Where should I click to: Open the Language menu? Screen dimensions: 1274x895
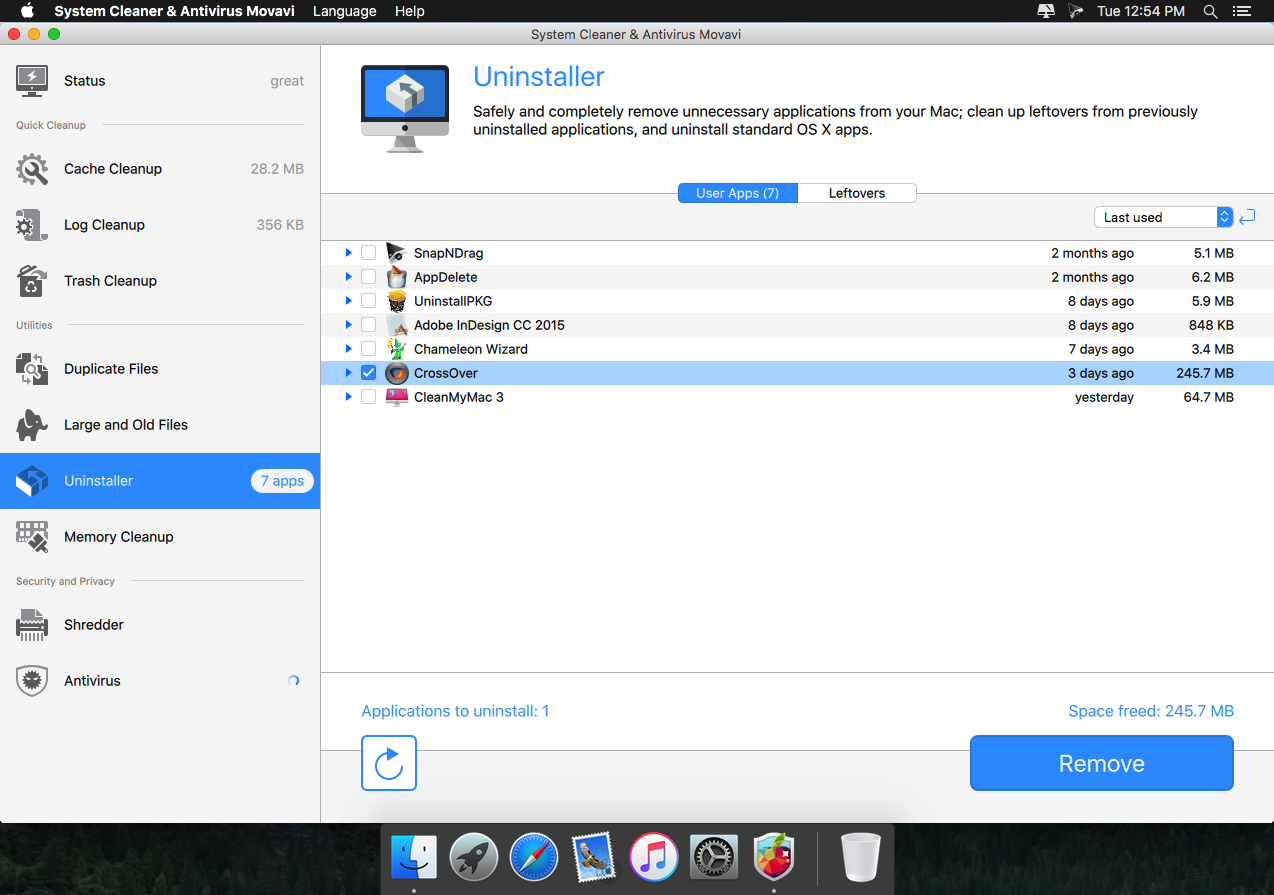345,11
